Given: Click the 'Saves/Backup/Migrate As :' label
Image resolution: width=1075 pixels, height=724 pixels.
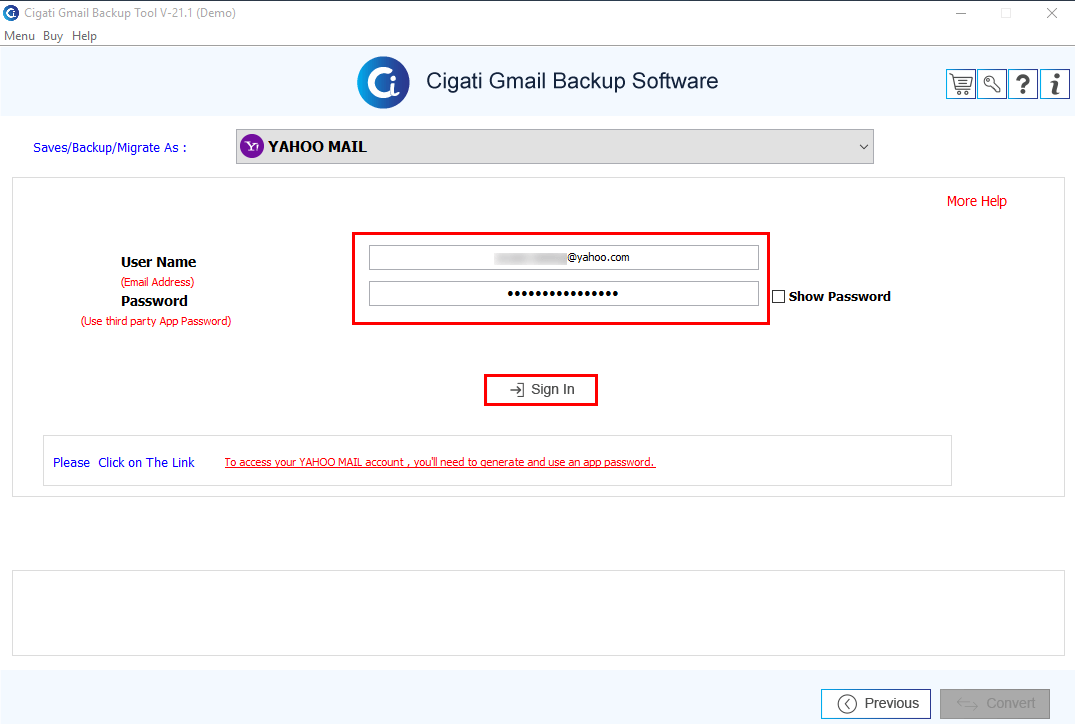Looking at the screenshot, I should point(110,147).
